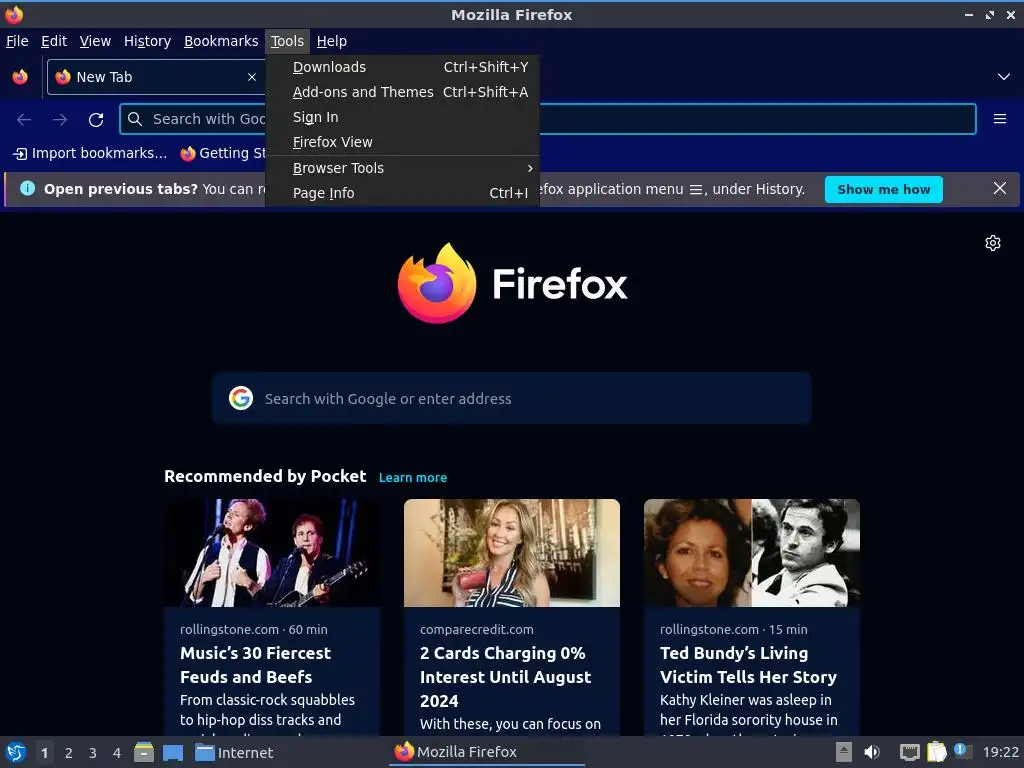The width and height of the screenshot is (1024, 768).
Task: Open the View menu
Action: point(95,41)
